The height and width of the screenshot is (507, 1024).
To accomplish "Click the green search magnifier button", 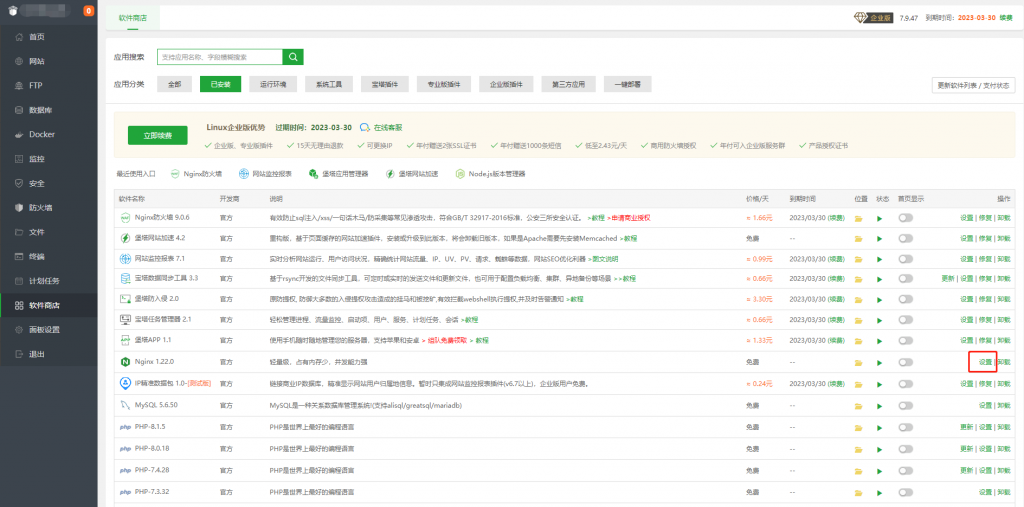I will [293, 57].
